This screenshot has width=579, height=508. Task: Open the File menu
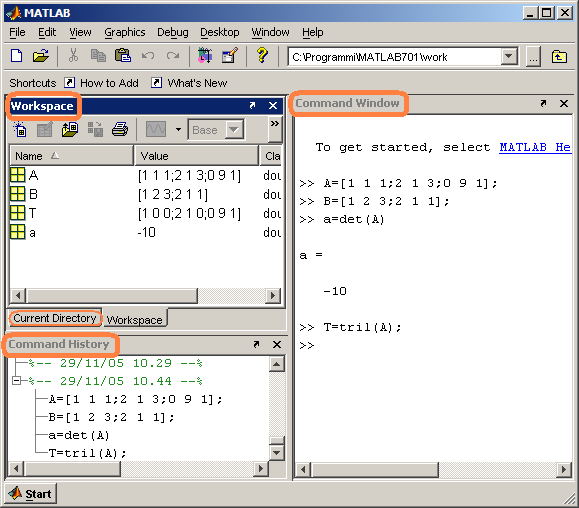17,32
